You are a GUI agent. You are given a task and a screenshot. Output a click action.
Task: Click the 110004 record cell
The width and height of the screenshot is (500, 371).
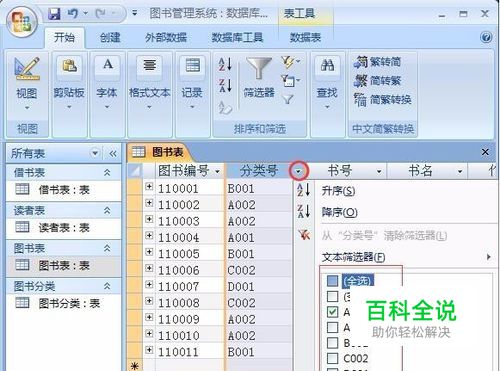tap(189, 237)
